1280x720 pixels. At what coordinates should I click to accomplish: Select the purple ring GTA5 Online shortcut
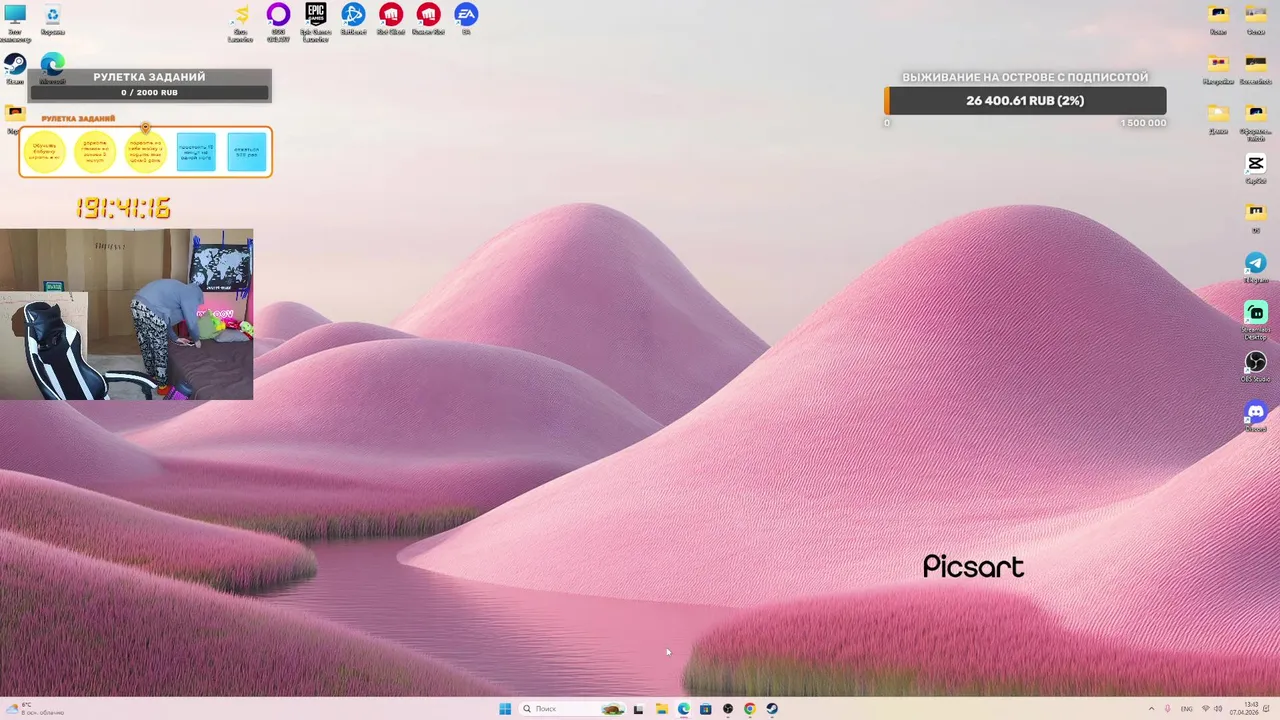click(278, 22)
